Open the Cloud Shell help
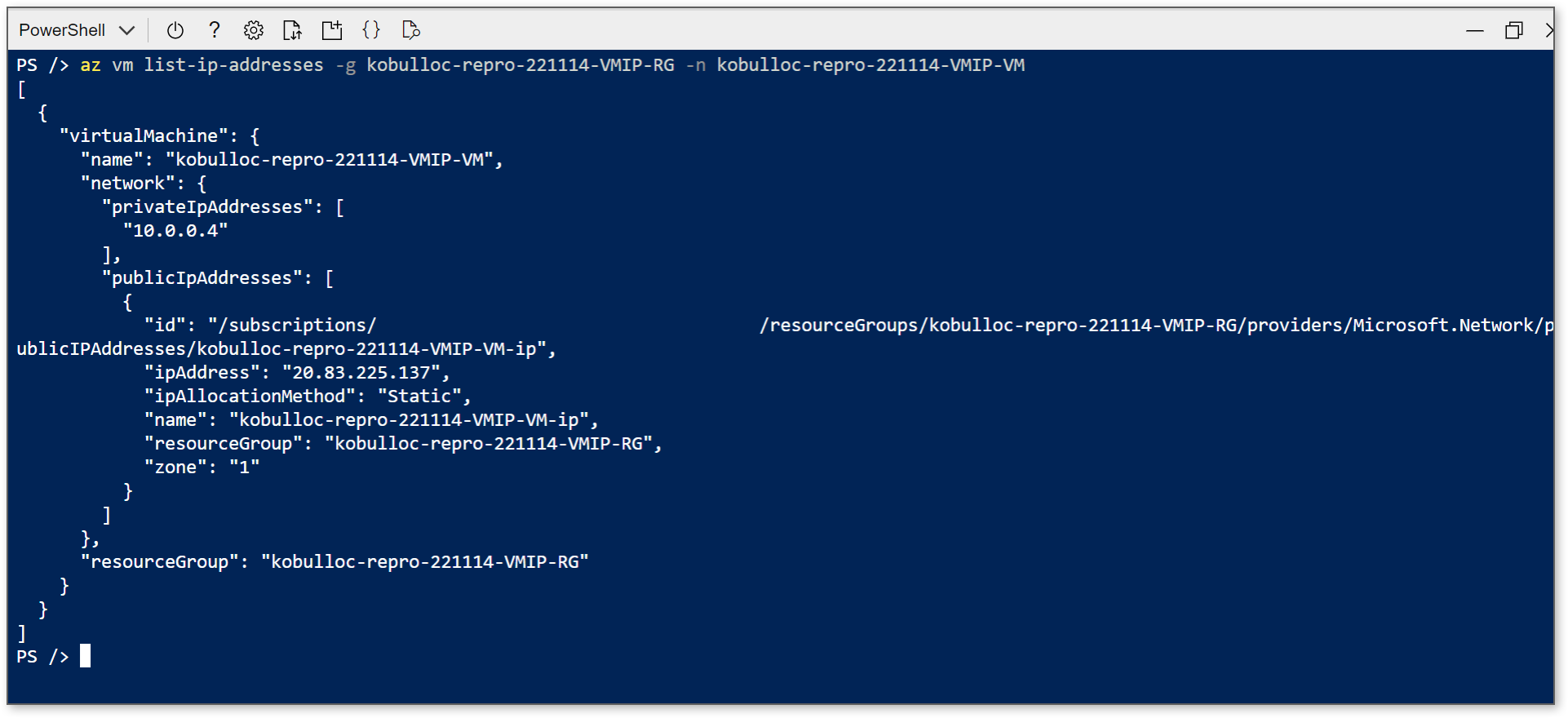 (x=215, y=29)
